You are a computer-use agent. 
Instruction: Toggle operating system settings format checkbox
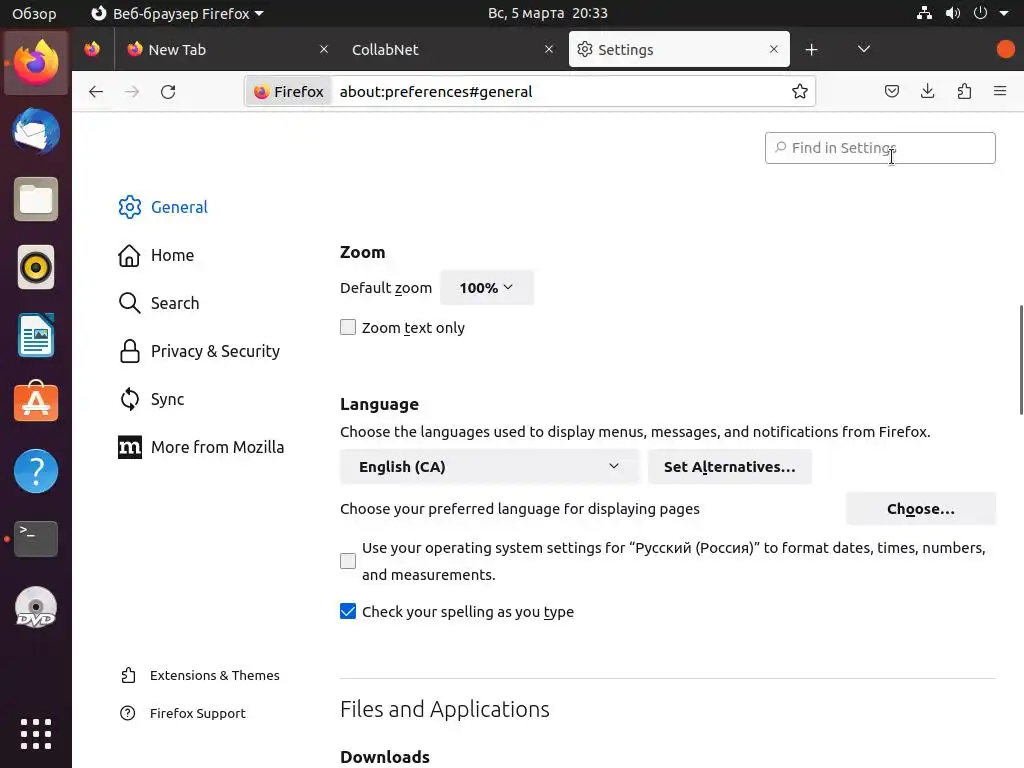coord(348,561)
